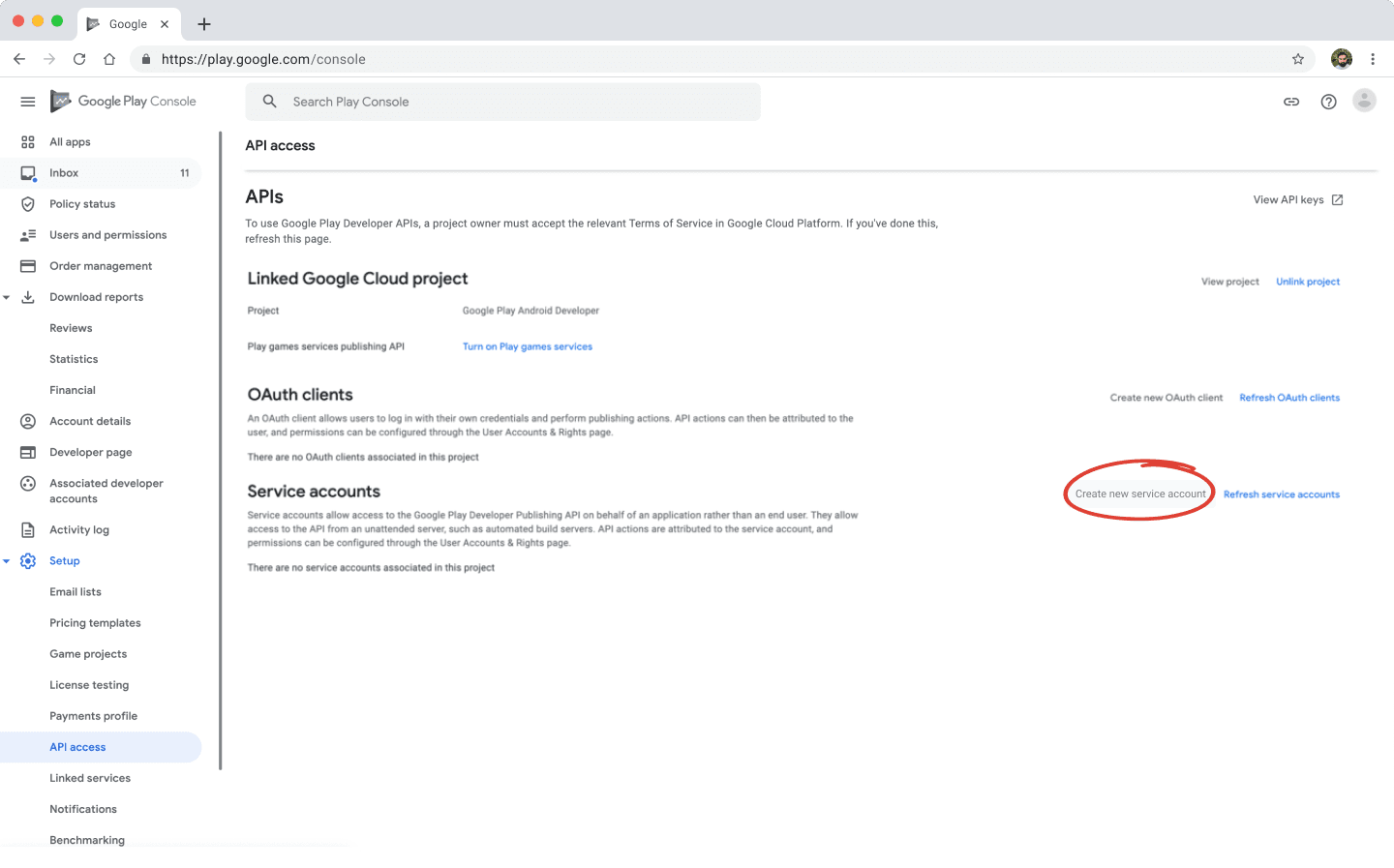Open Order management
1394x868 pixels.
tap(101, 266)
